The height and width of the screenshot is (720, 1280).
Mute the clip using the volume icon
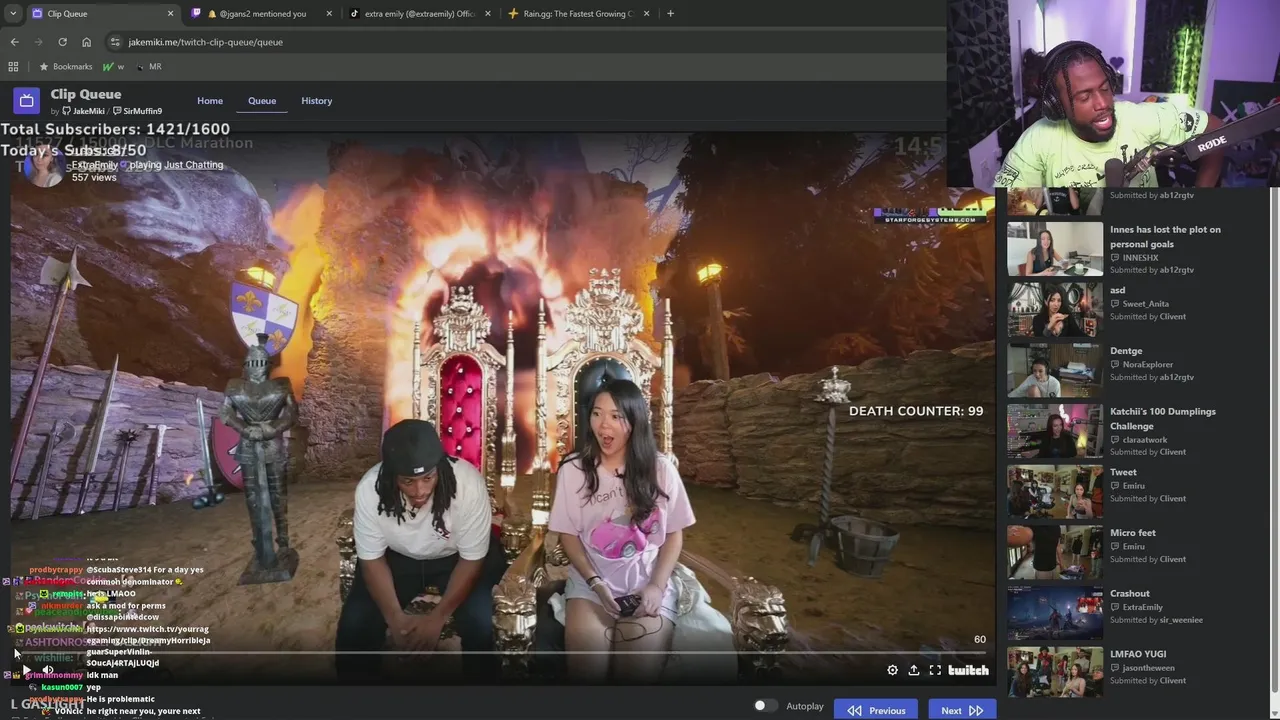click(x=47, y=670)
